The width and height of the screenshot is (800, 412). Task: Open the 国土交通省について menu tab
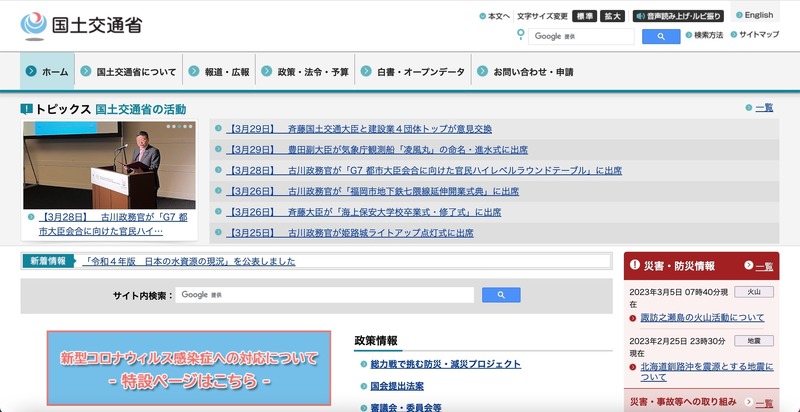130,72
